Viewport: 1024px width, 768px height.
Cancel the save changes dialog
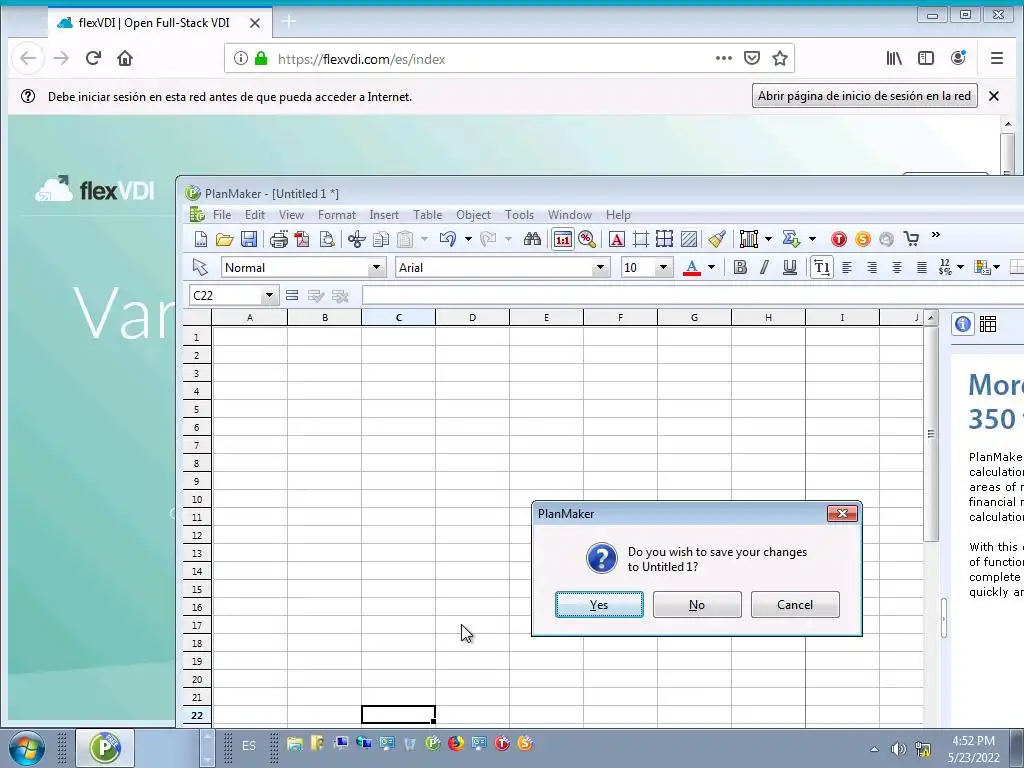coord(795,605)
